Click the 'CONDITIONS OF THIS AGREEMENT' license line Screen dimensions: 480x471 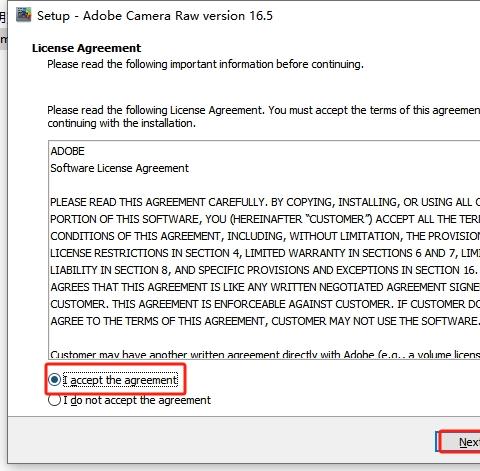coord(265,236)
